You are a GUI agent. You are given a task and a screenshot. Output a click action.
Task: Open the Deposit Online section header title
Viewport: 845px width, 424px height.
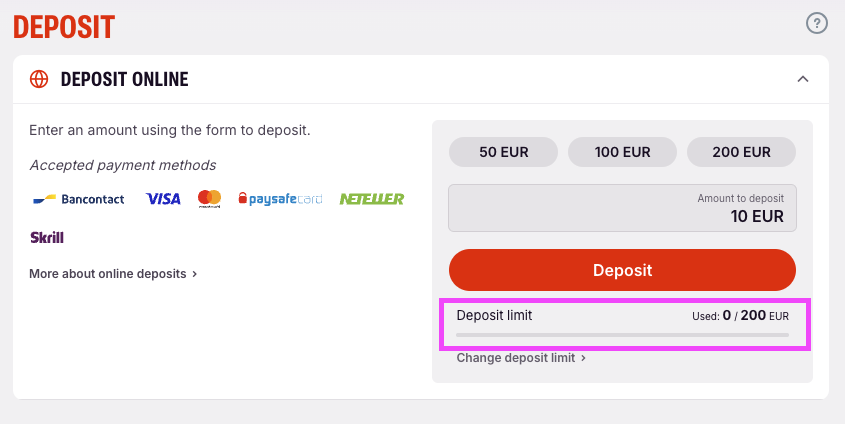pyautogui.click(x=124, y=79)
